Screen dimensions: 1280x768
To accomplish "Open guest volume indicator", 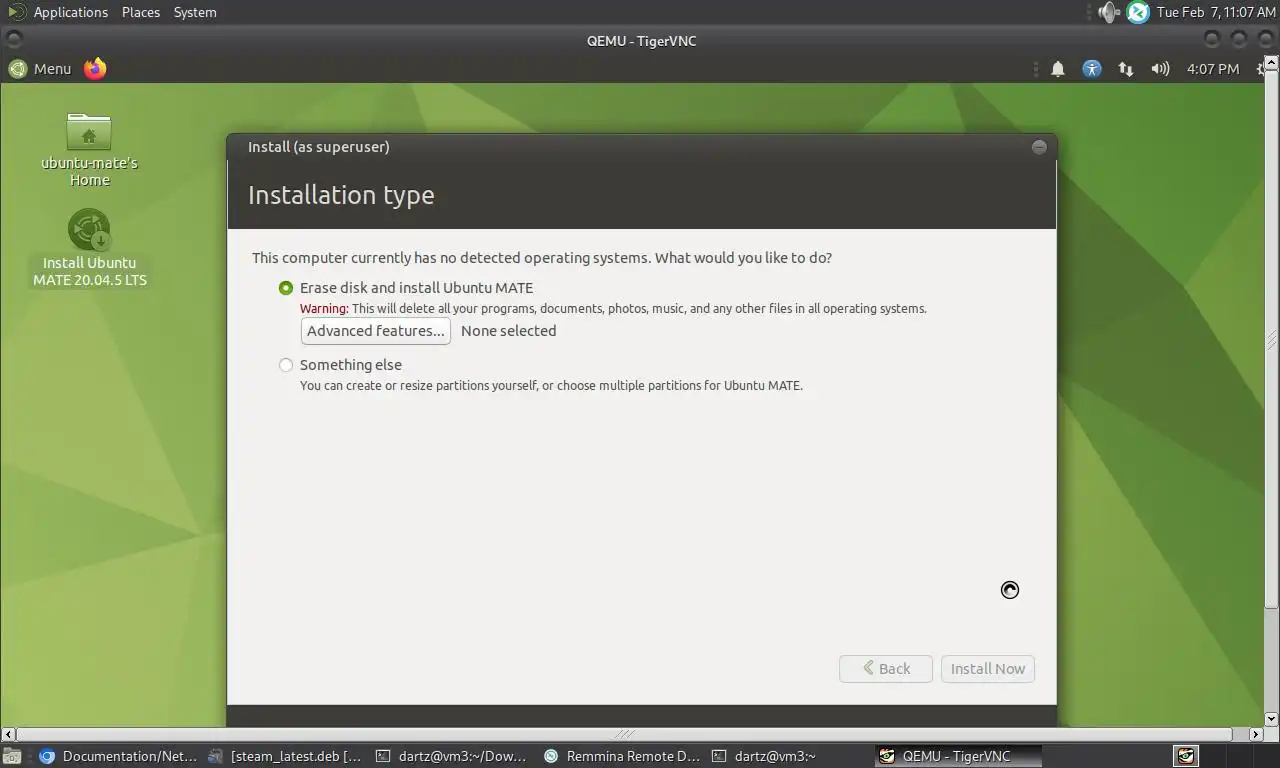I will click(1160, 69).
